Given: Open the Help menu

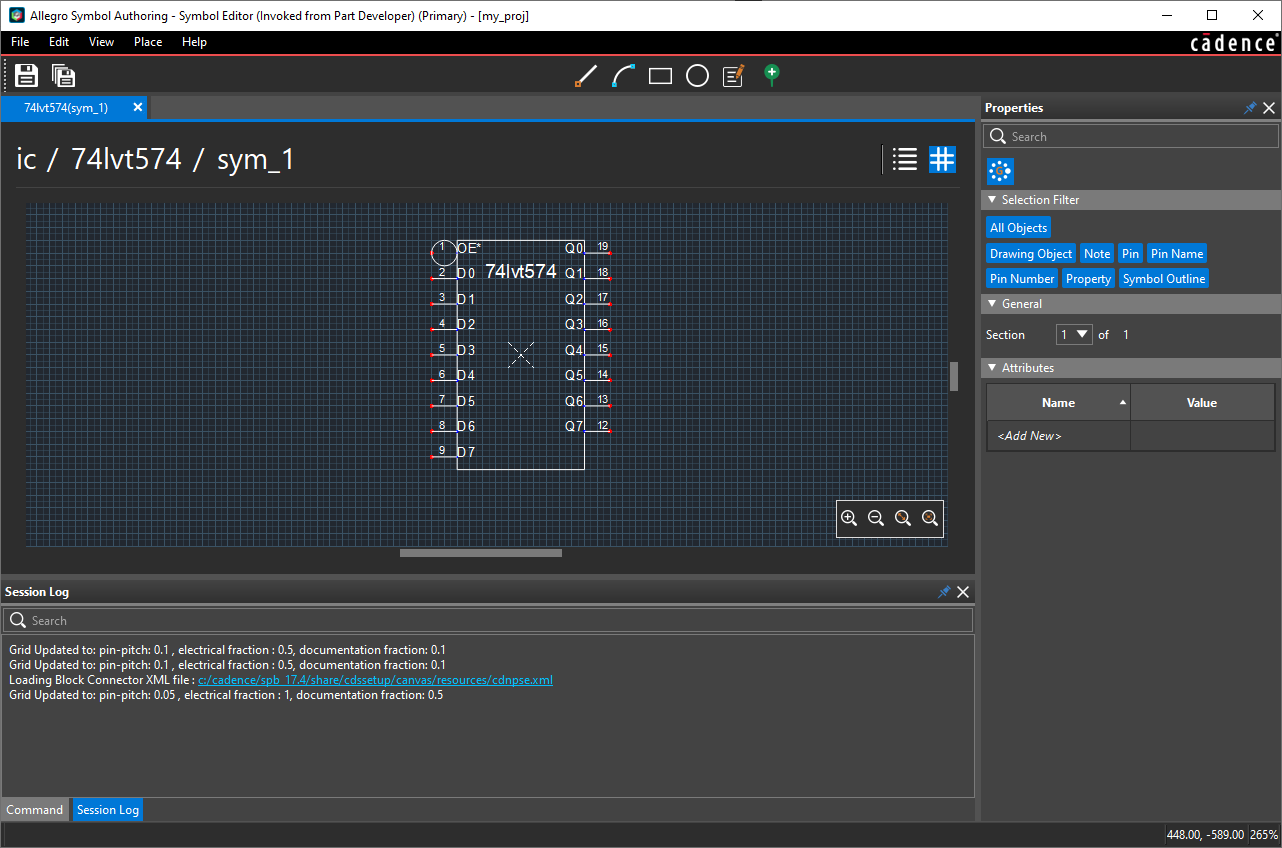Looking at the screenshot, I should pyautogui.click(x=194, y=42).
